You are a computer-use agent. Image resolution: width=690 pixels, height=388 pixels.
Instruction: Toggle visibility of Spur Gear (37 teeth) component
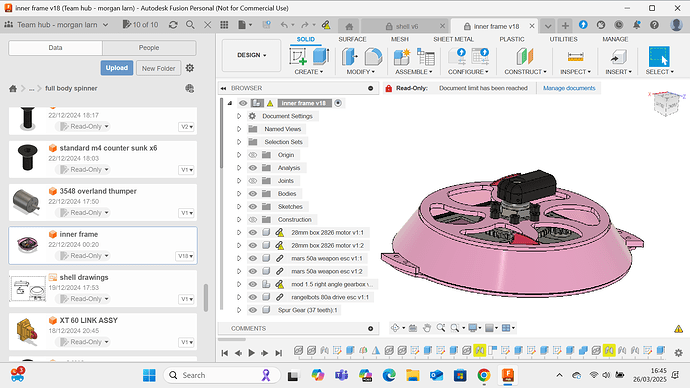[253, 310]
